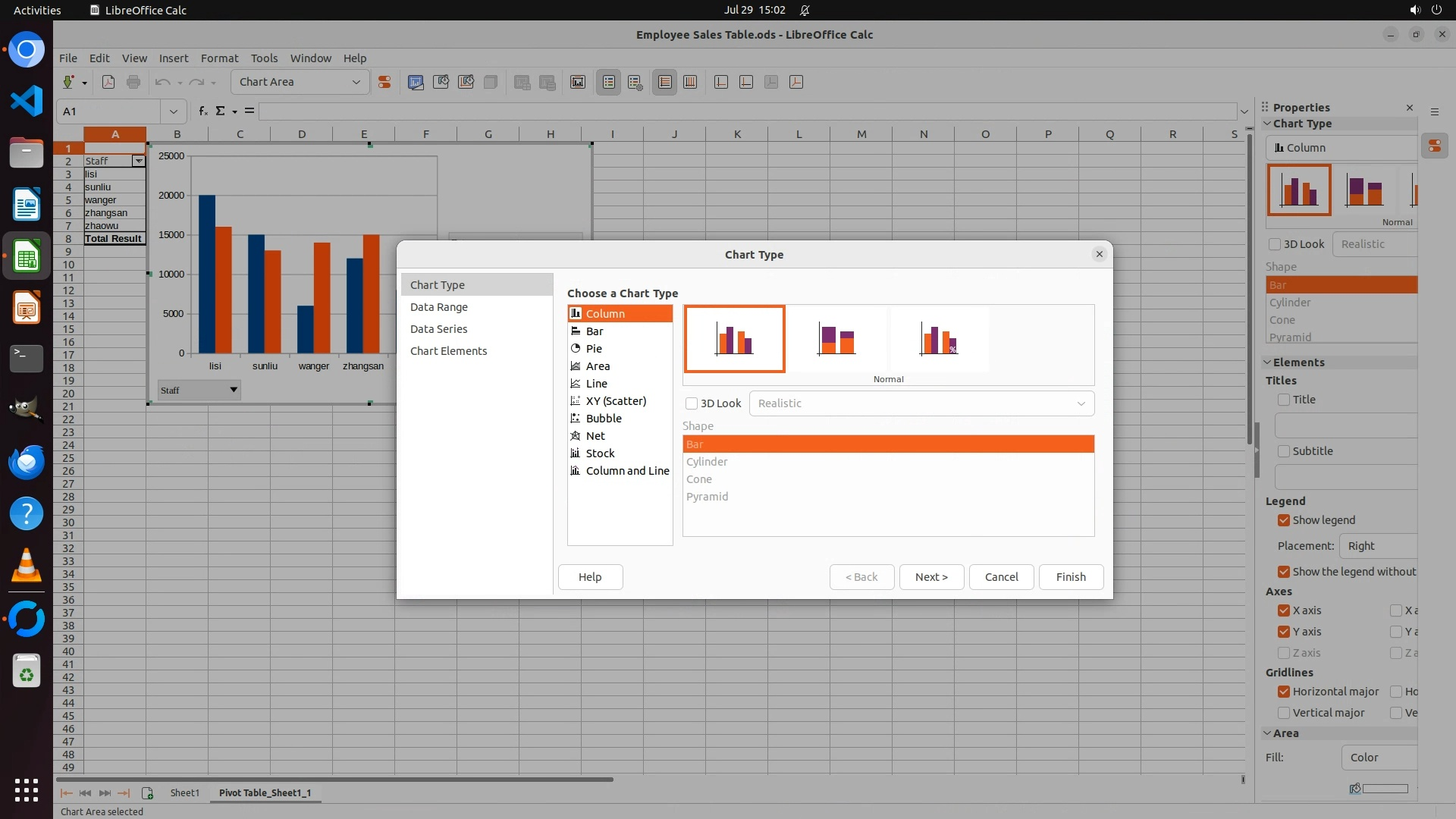Screen dimensions: 1456x819
Task: Open the sidebar settings hamburger icon
Action: 1434,111
